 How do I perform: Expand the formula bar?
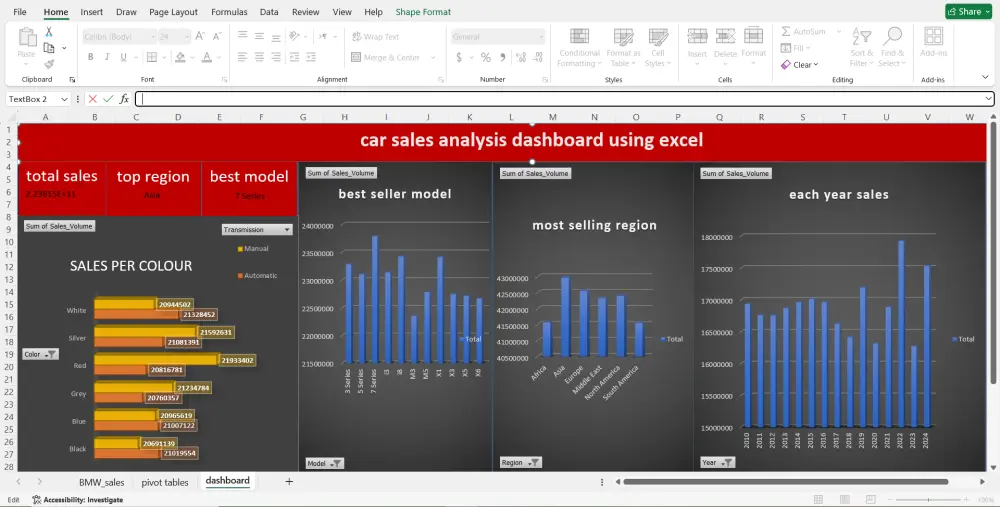(989, 99)
